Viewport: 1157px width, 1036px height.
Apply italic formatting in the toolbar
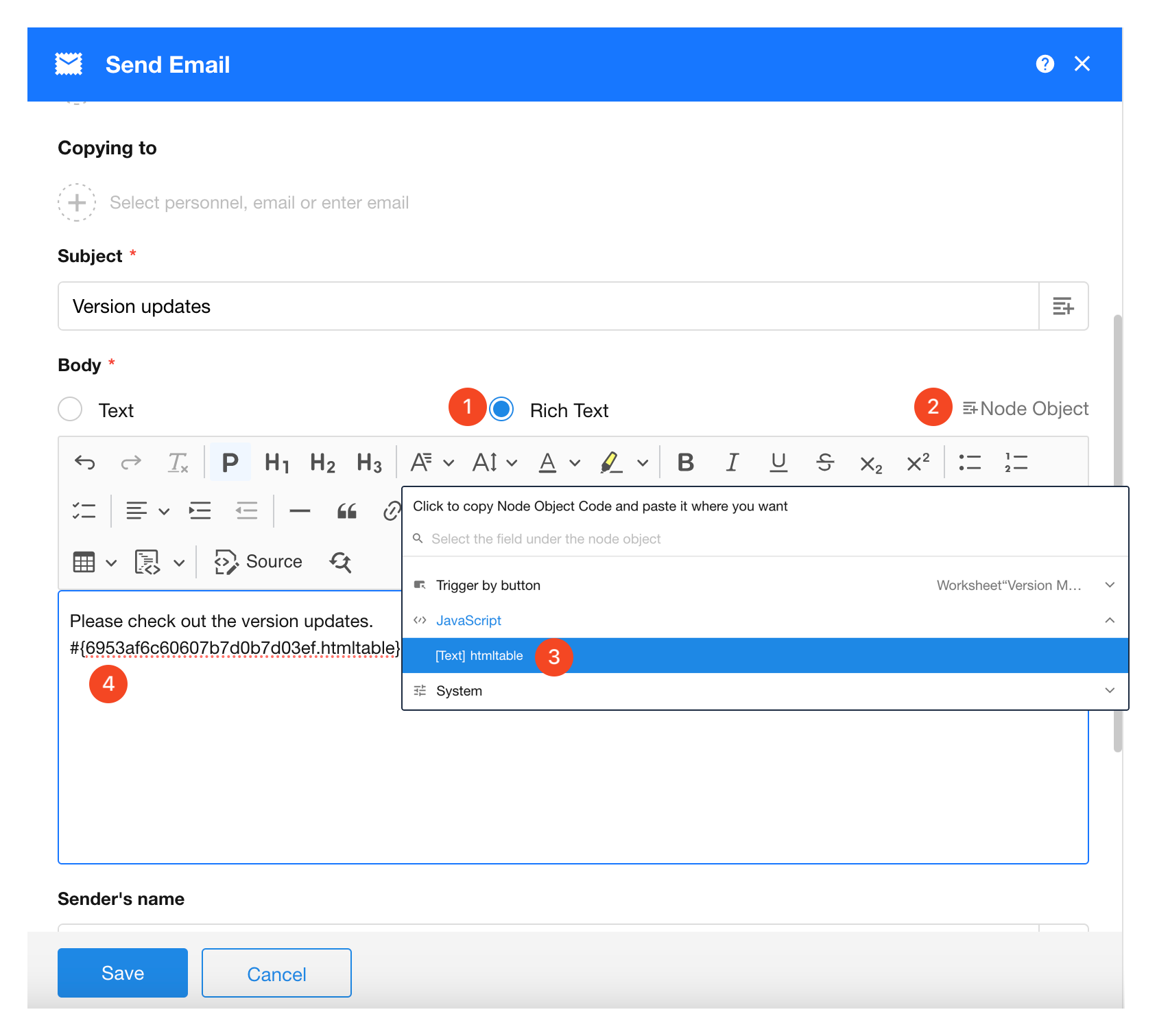732,462
